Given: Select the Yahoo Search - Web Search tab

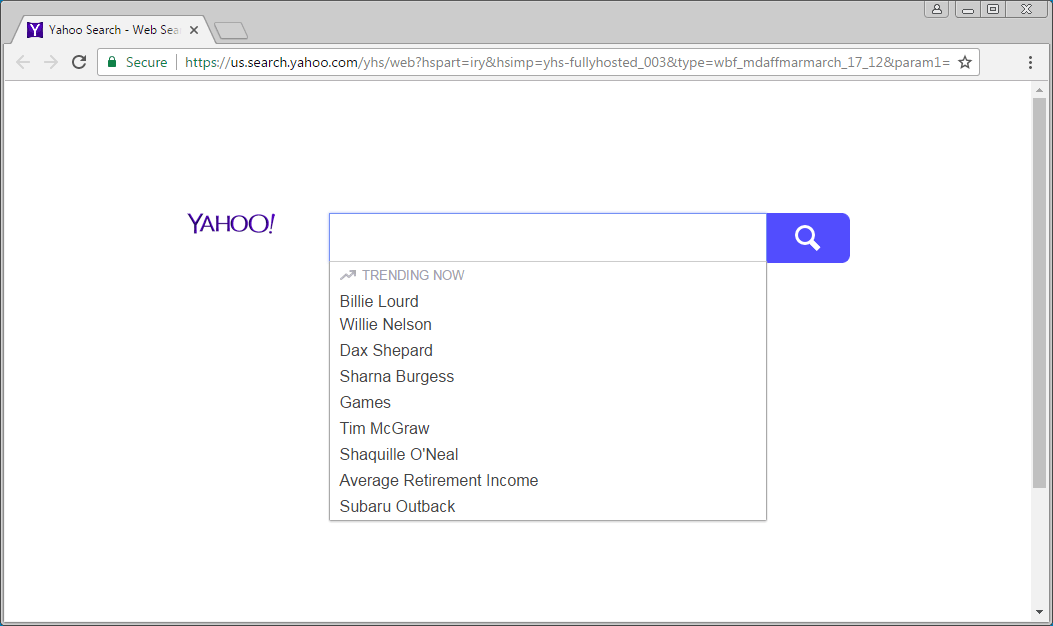Looking at the screenshot, I should click(x=114, y=30).
